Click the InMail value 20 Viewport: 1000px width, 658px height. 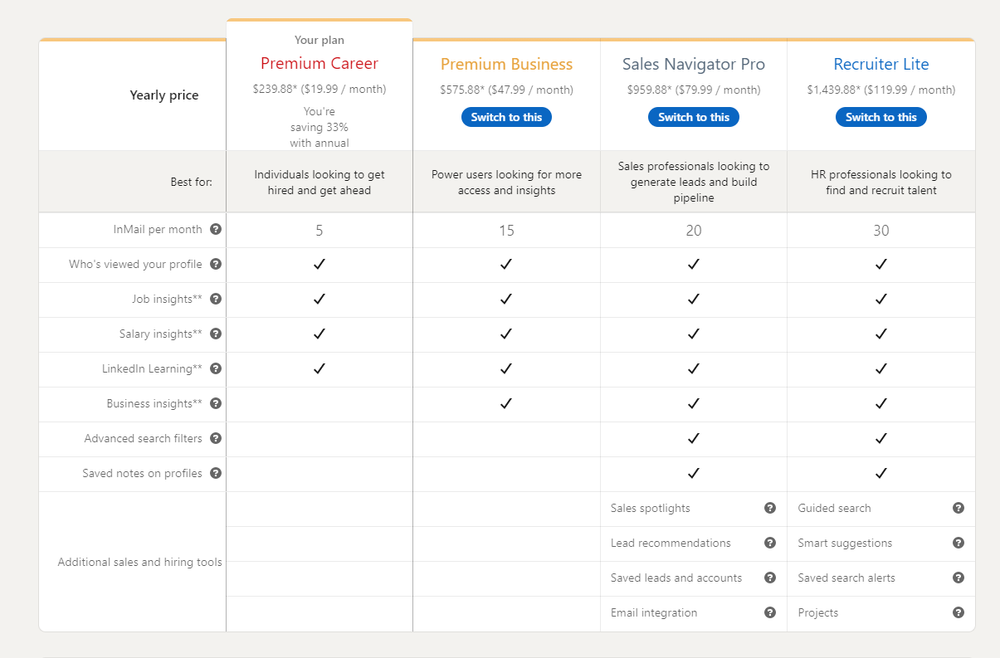[x=694, y=230]
